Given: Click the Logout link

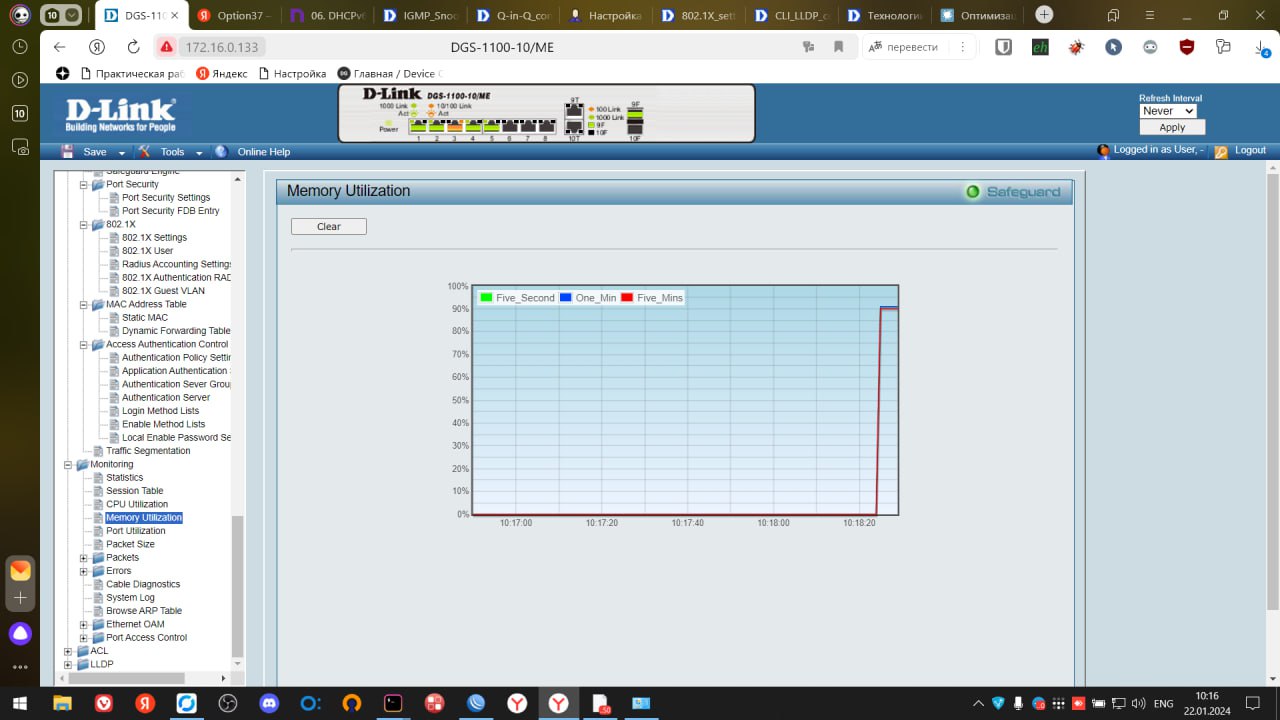Looking at the screenshot, I should point(1250,150).
